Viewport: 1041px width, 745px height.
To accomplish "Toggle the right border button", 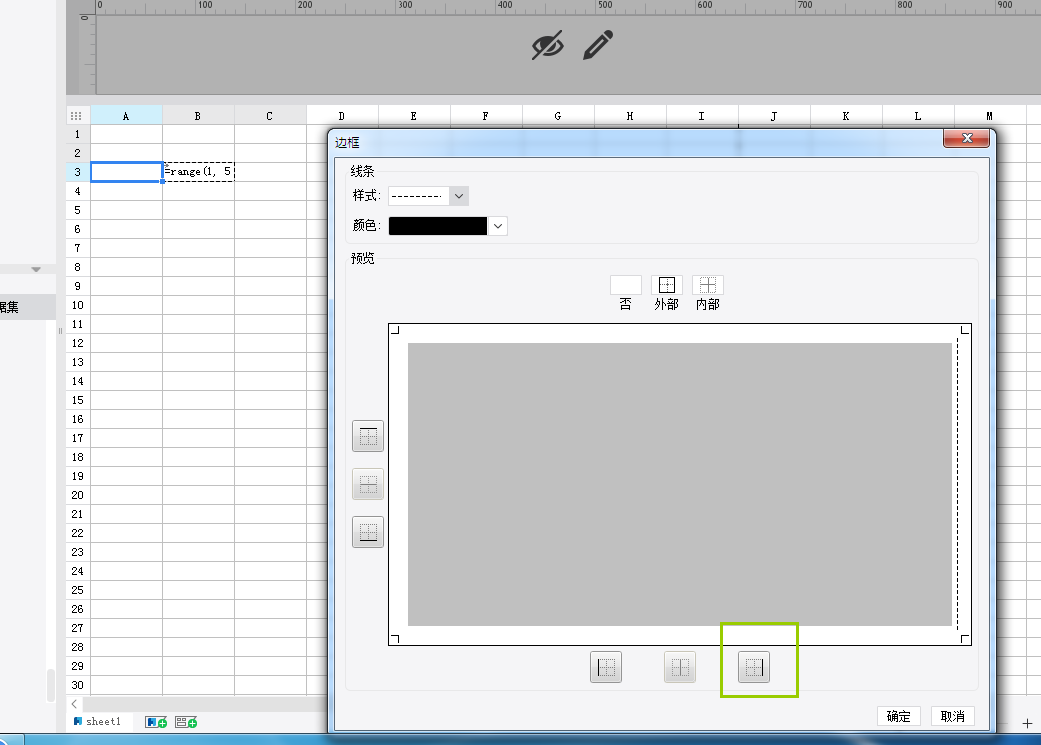I will (x=754, y=667).
